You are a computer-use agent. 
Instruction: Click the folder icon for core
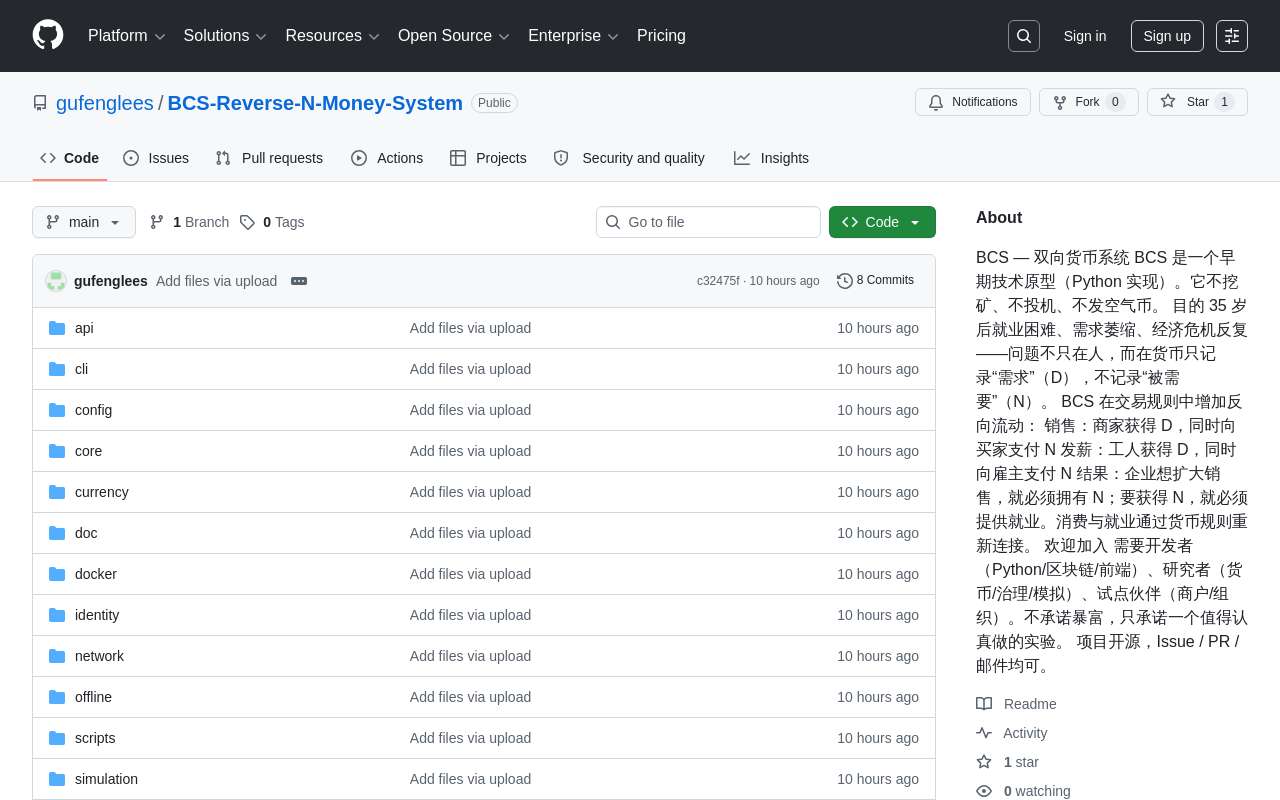click(x=57, y=451)
